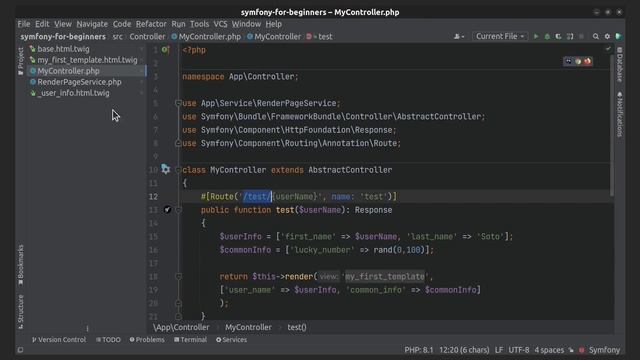This screenshot has width=640, height=360.
Task: Open the Run menu
Action: [x=178, y=24]
